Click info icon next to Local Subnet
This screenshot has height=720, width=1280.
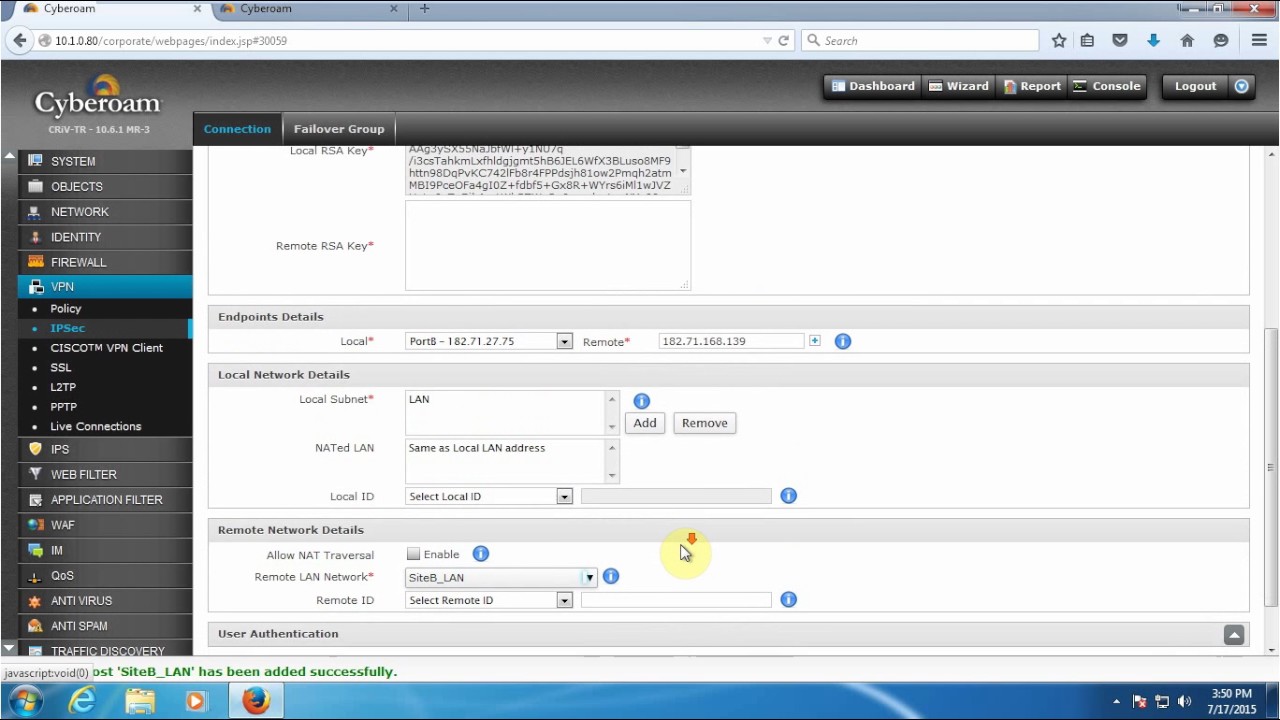tap(642, 401)
